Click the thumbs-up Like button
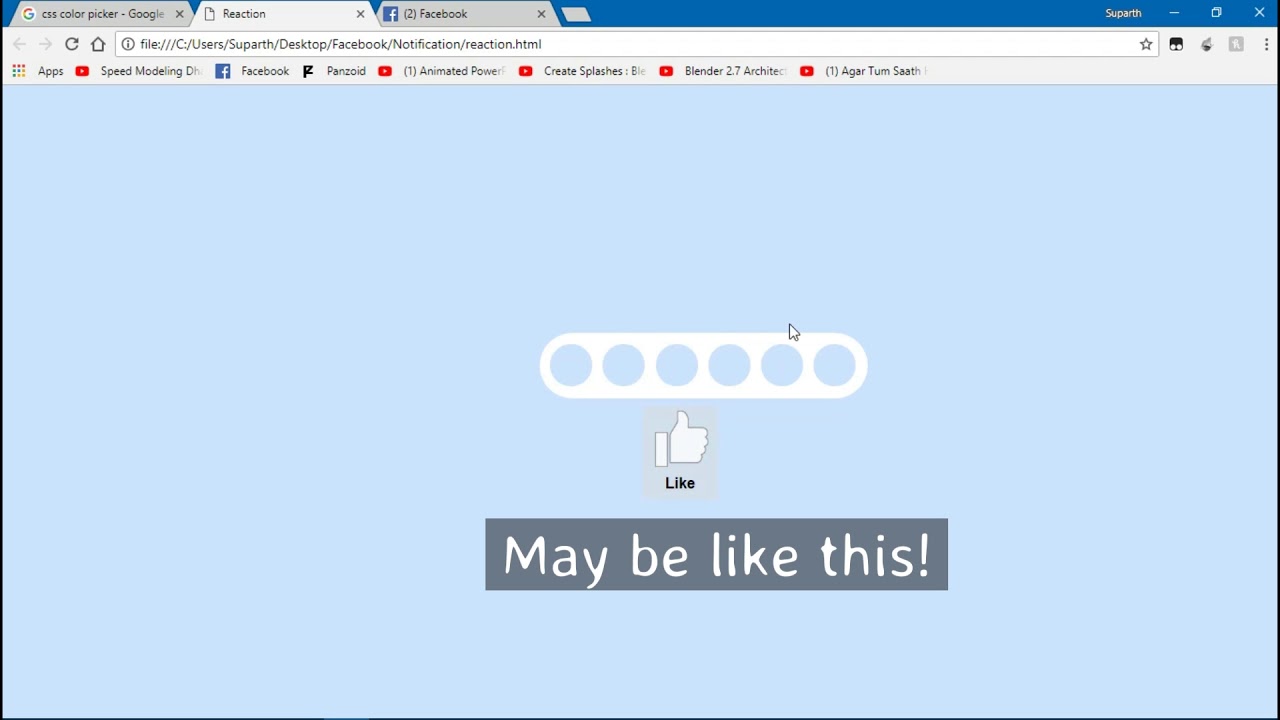The height and width of the screenshot is (720, 1280). pyautogui.click(x=680, y=453)
